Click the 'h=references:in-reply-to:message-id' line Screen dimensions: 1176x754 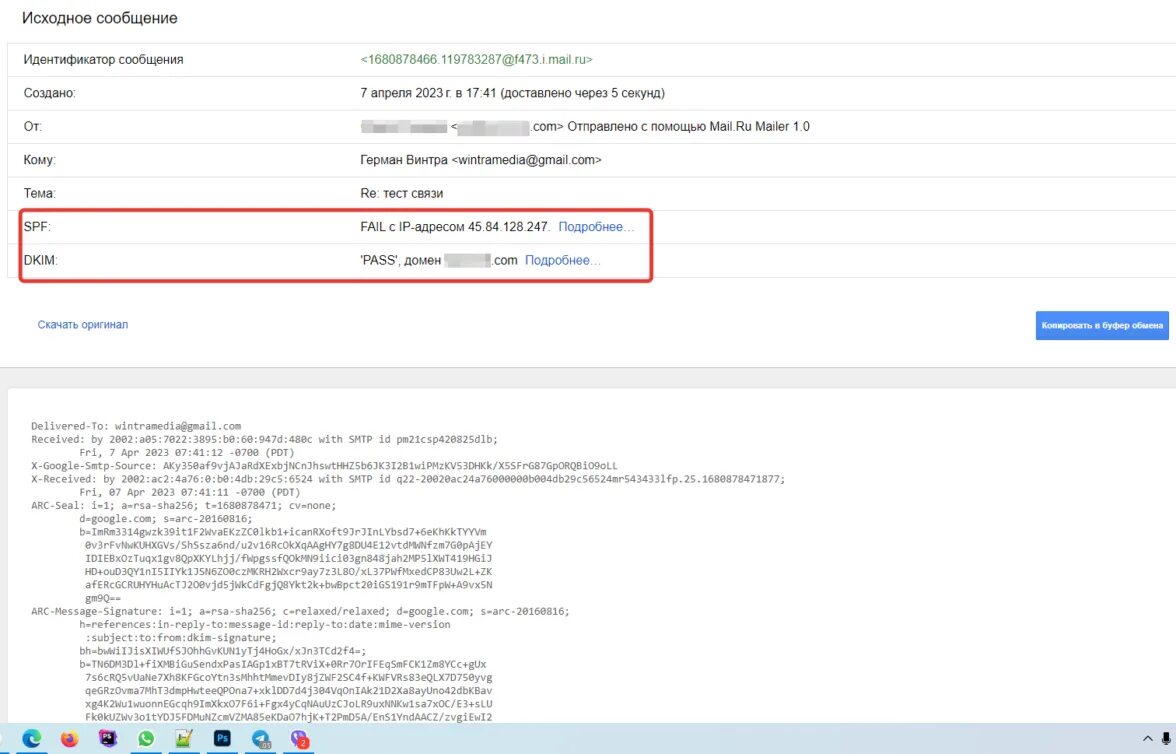[x=265, y=624]
